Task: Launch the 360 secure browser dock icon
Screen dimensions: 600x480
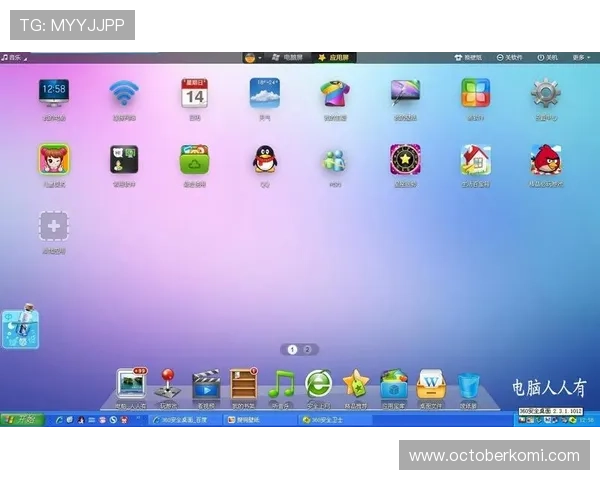Action: 318,384
